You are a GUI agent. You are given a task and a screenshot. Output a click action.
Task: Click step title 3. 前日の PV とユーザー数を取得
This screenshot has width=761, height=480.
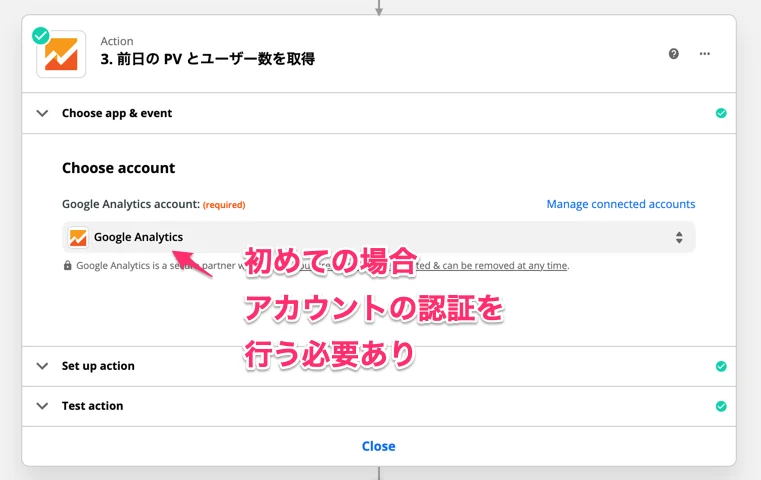(x=208, y=59)
